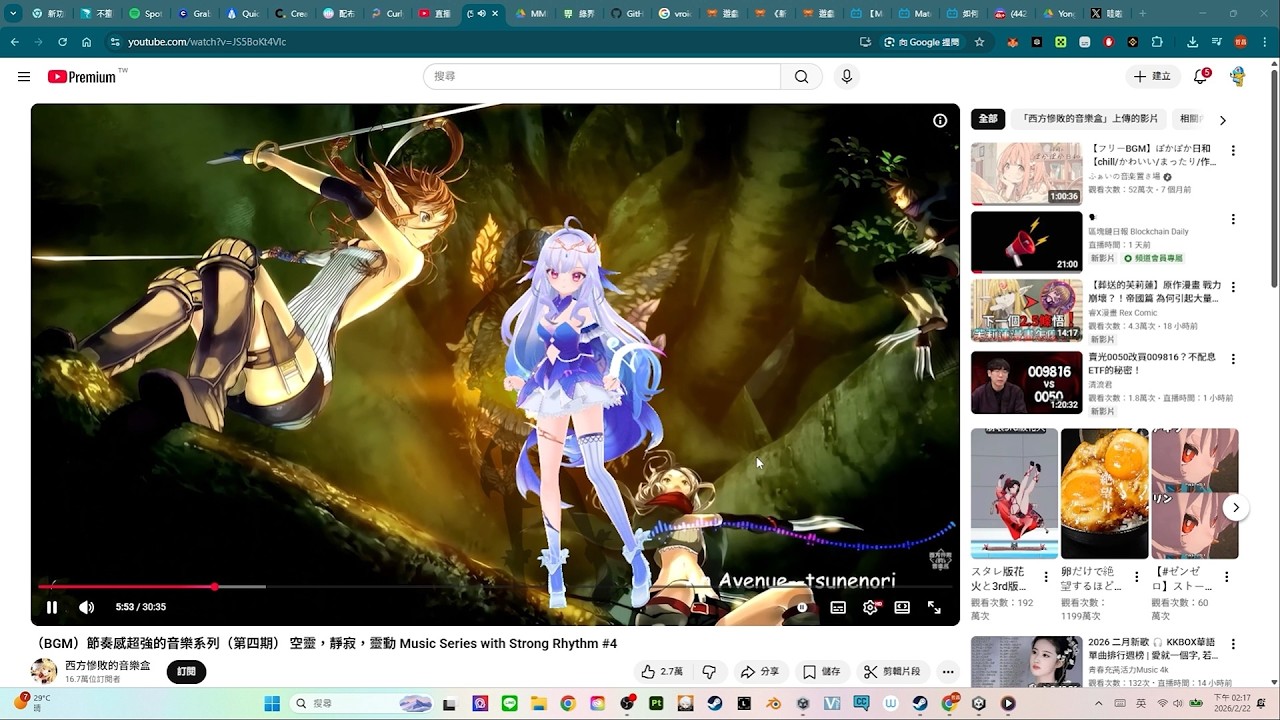Go back in browser history
This screenshot has width=1280, height=720.
14,42
